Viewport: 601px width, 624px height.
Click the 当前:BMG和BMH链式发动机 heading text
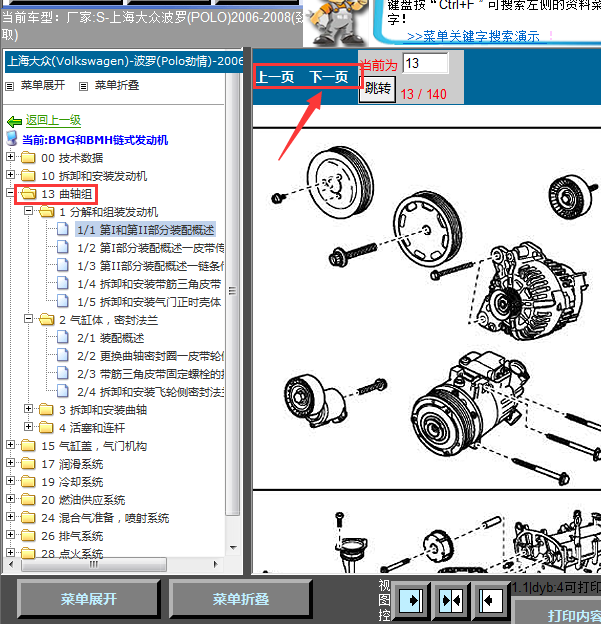coord(95,140)
